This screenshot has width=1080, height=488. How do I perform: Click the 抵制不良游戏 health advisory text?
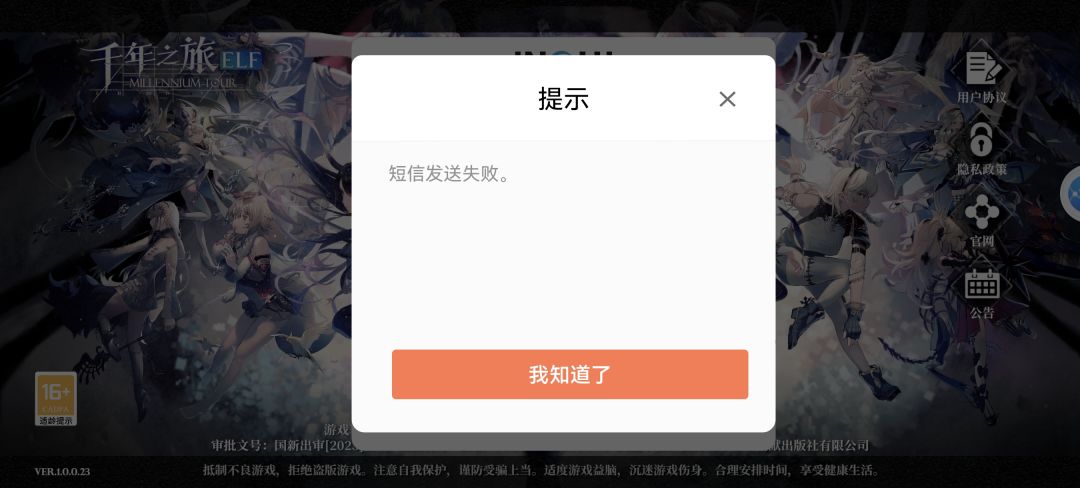pos(541,471)
